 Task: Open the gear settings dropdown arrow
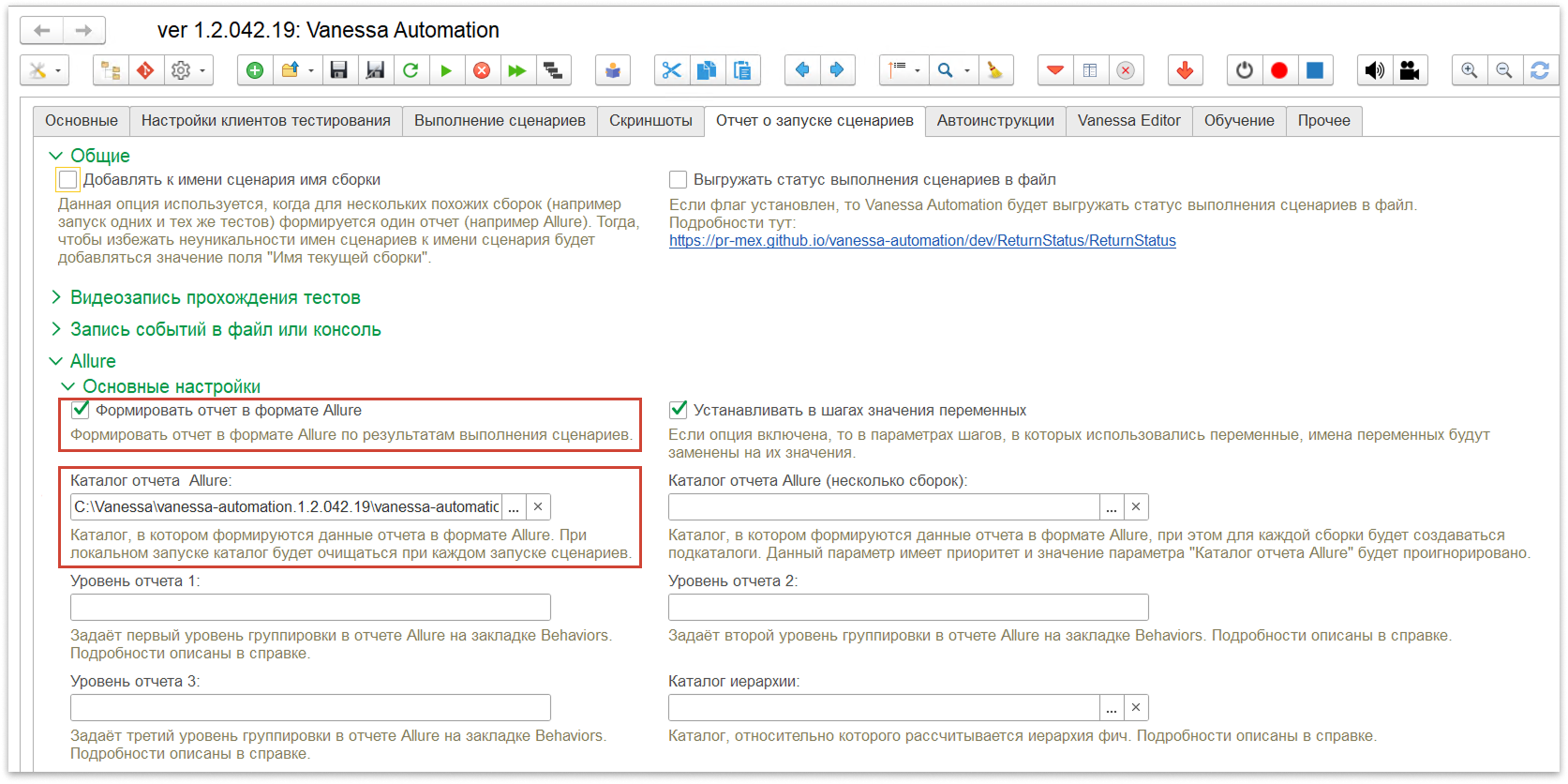[202, 70]
